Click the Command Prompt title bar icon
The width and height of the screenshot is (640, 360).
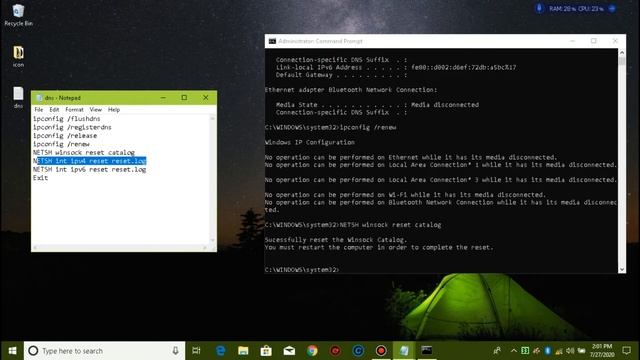(272, 41)
